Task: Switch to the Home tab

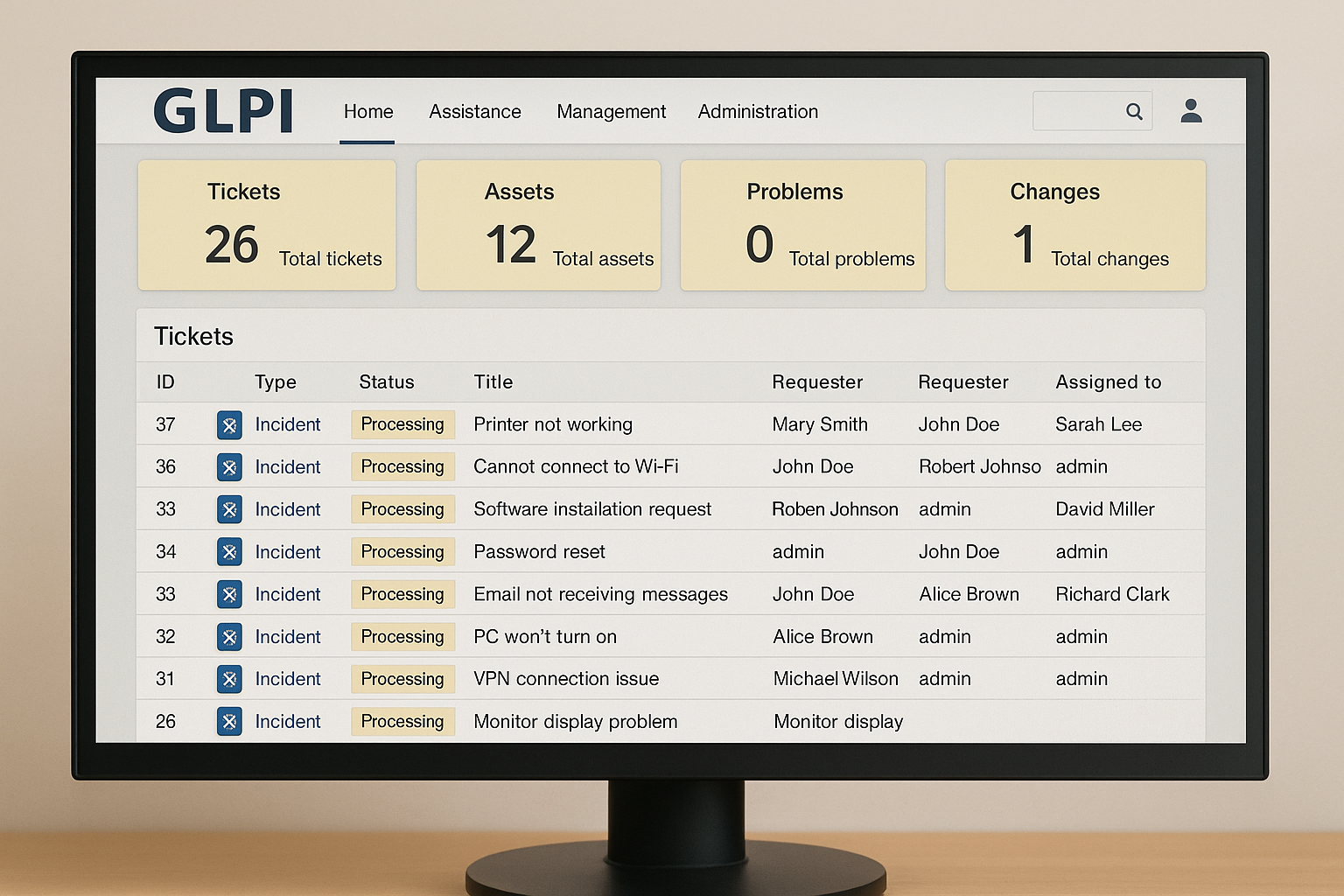Action: tap(367, 112)
